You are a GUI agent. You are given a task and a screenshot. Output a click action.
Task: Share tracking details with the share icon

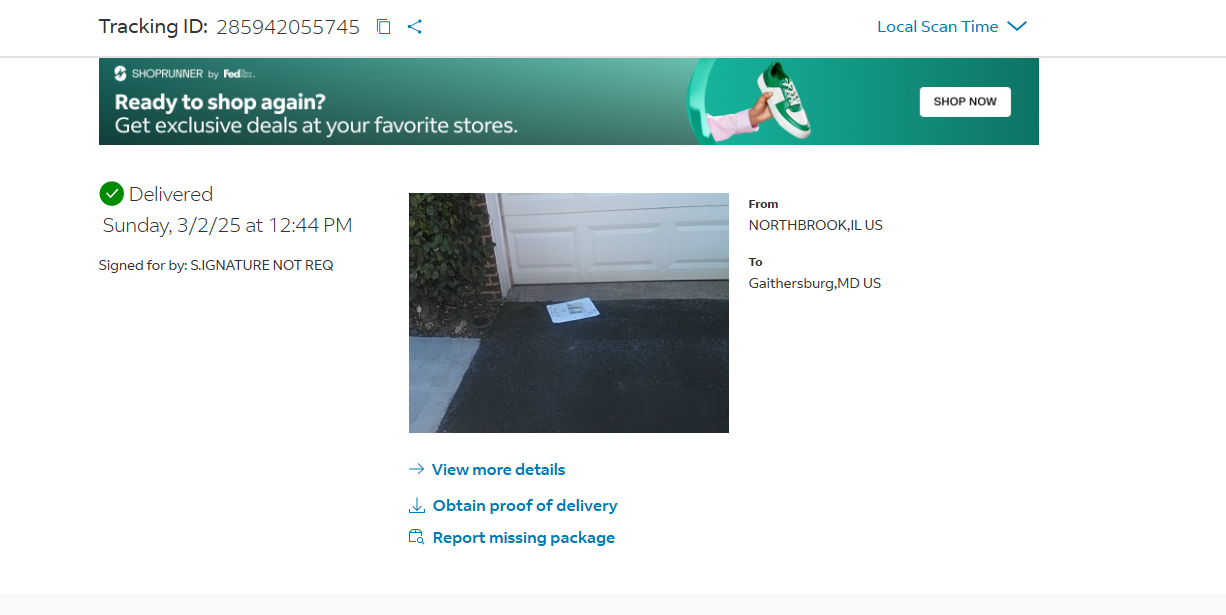(x=415, y=27)
